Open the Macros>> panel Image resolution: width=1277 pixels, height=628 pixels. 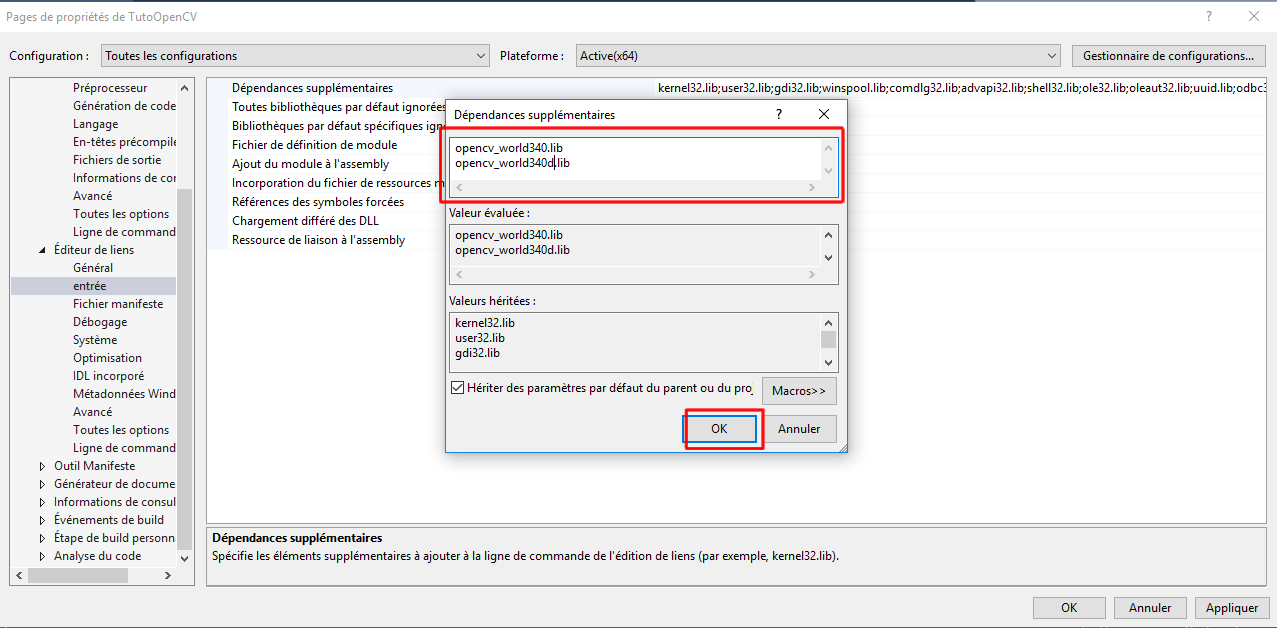pos(799,391)
